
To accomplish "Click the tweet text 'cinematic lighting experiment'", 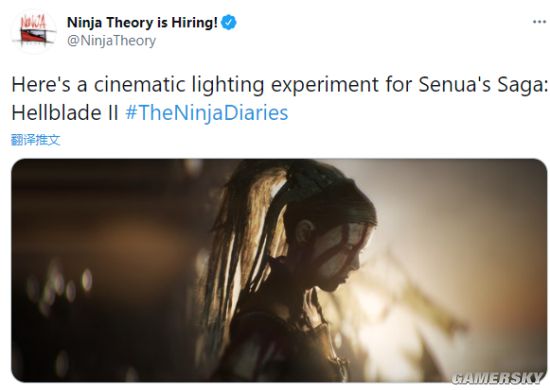I will click(x=236, y=85).
